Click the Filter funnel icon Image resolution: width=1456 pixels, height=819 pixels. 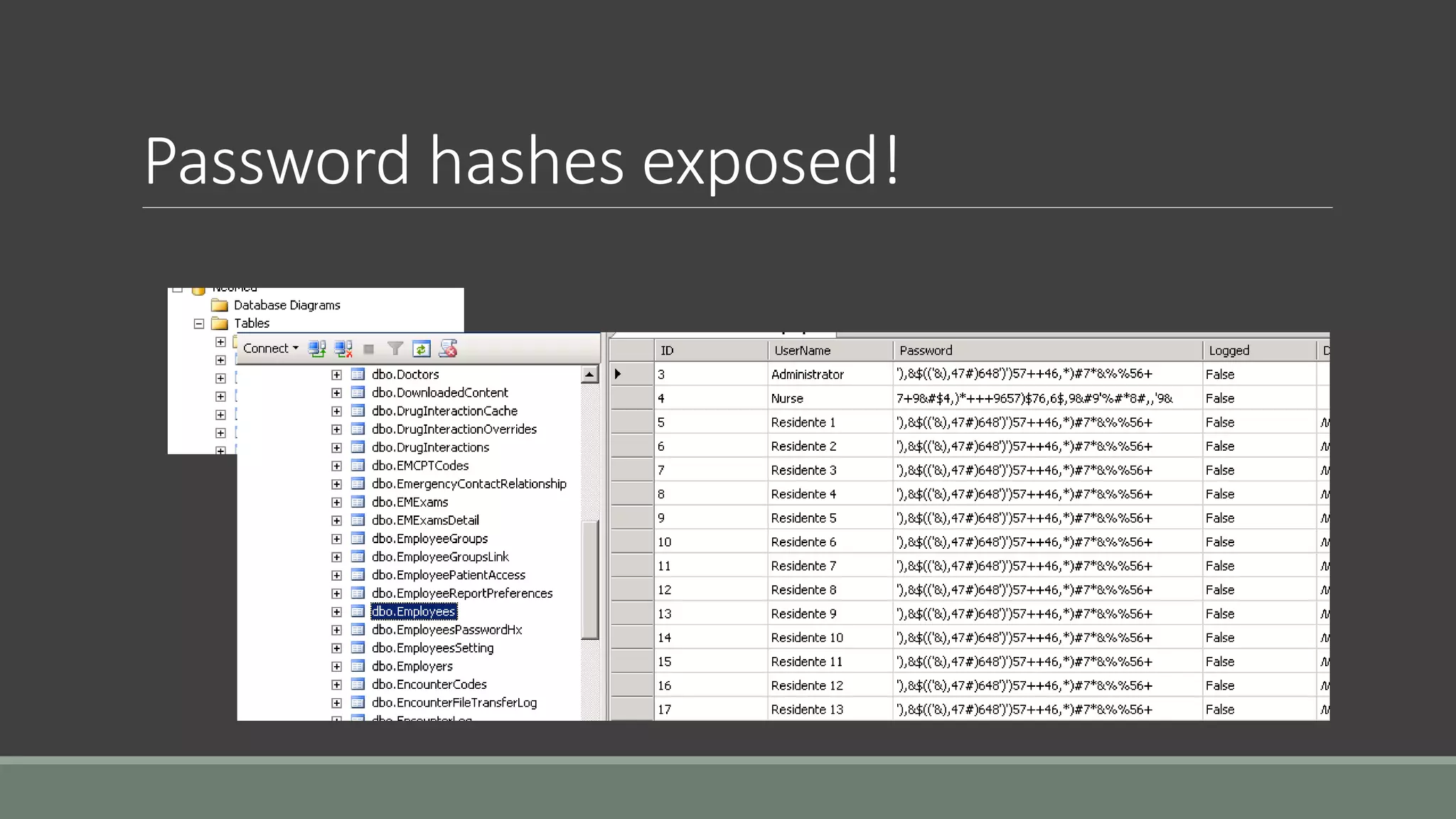[395, 348]
